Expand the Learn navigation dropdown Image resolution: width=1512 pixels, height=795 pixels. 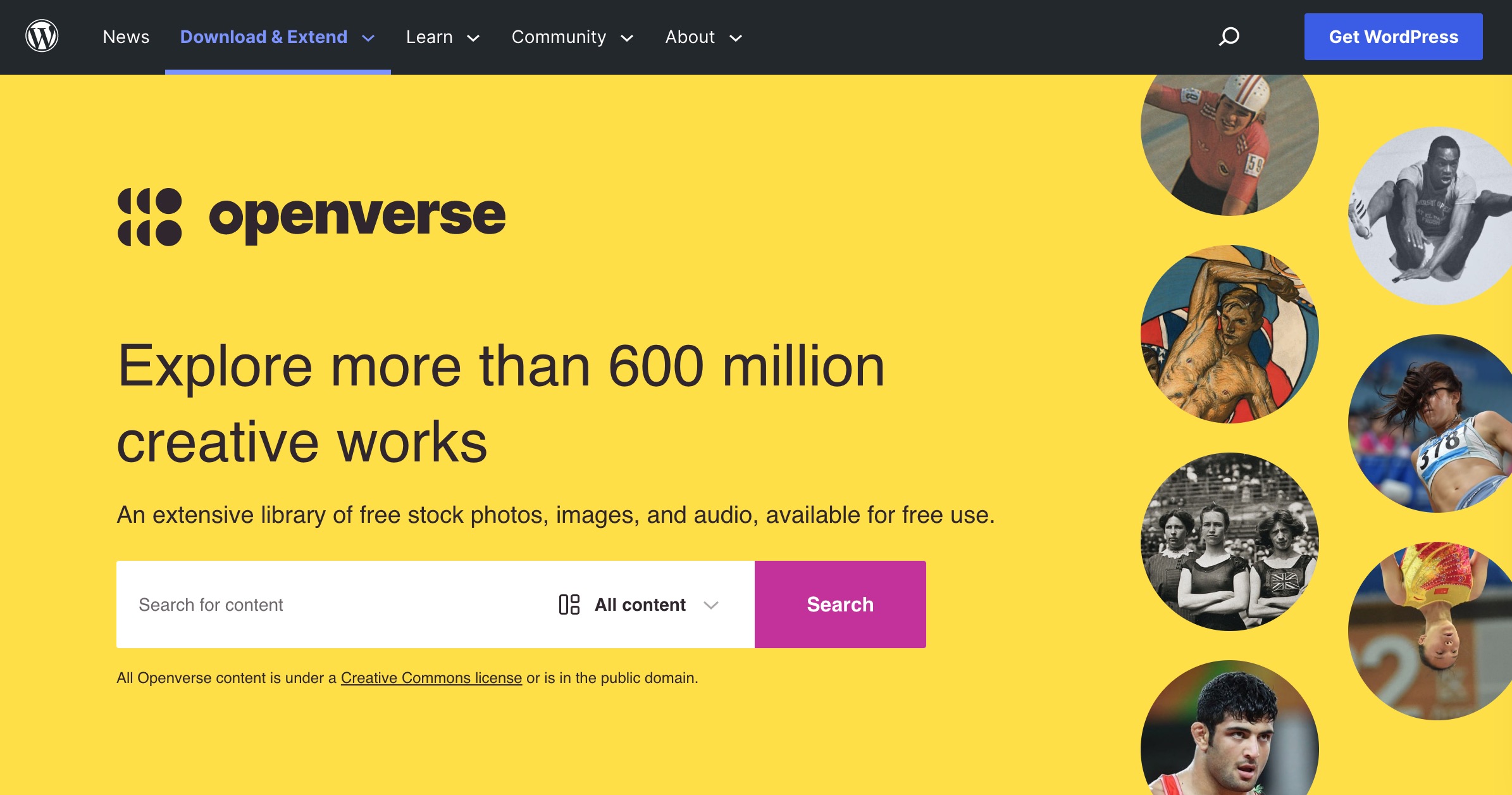pos(473,39)
